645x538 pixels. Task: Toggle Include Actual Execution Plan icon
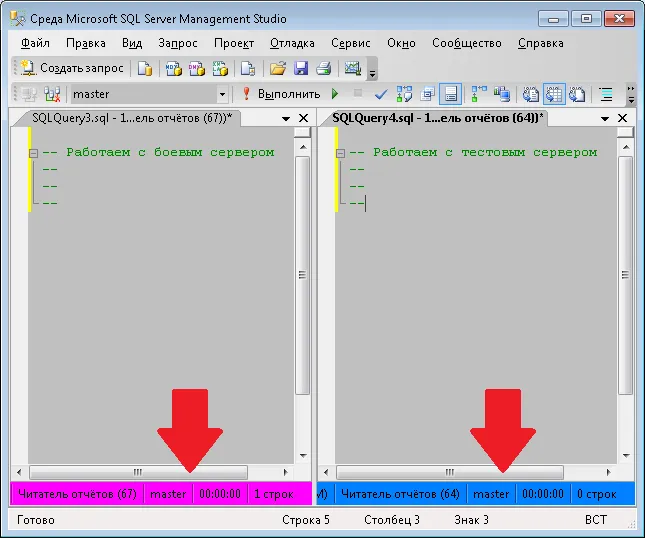pyautogui.click(x=479, y=94)
